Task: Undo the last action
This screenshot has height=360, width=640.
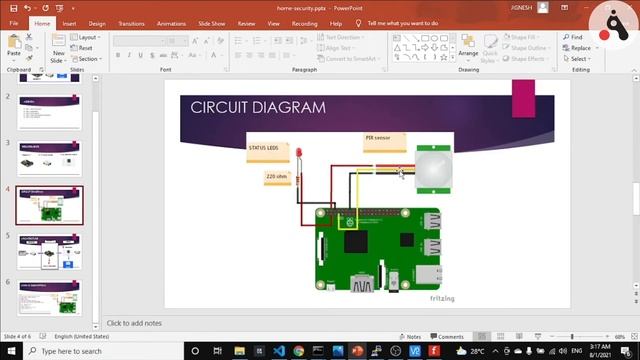Action: (x=27, y=8)
